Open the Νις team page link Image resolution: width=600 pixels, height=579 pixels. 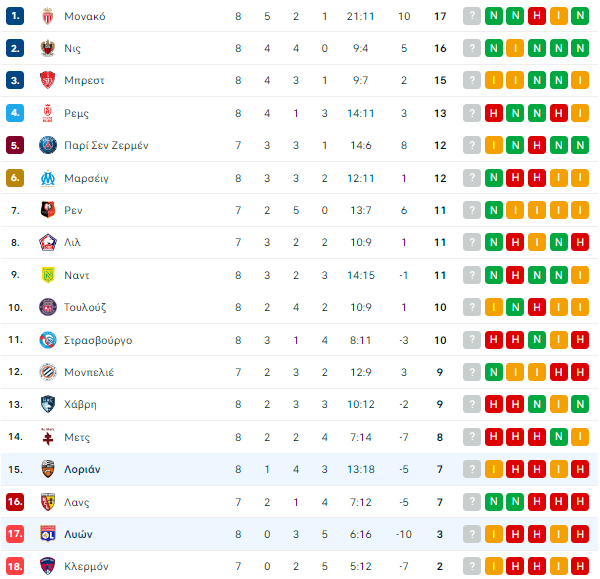pyautogui.click(x=72, y=48)
